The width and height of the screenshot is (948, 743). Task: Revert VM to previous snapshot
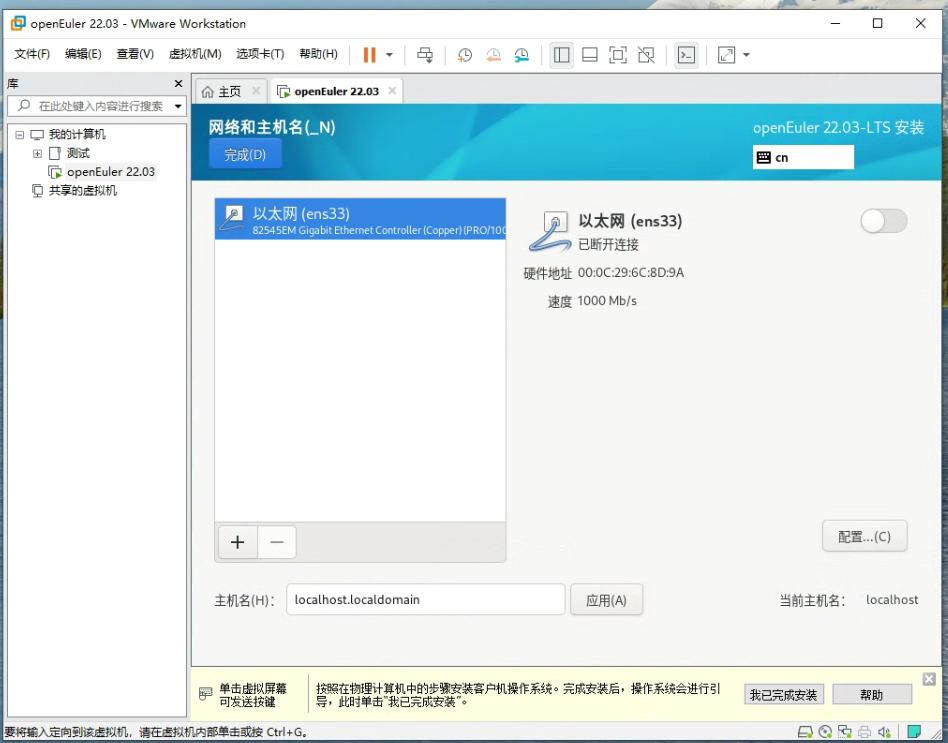[493, 55]
